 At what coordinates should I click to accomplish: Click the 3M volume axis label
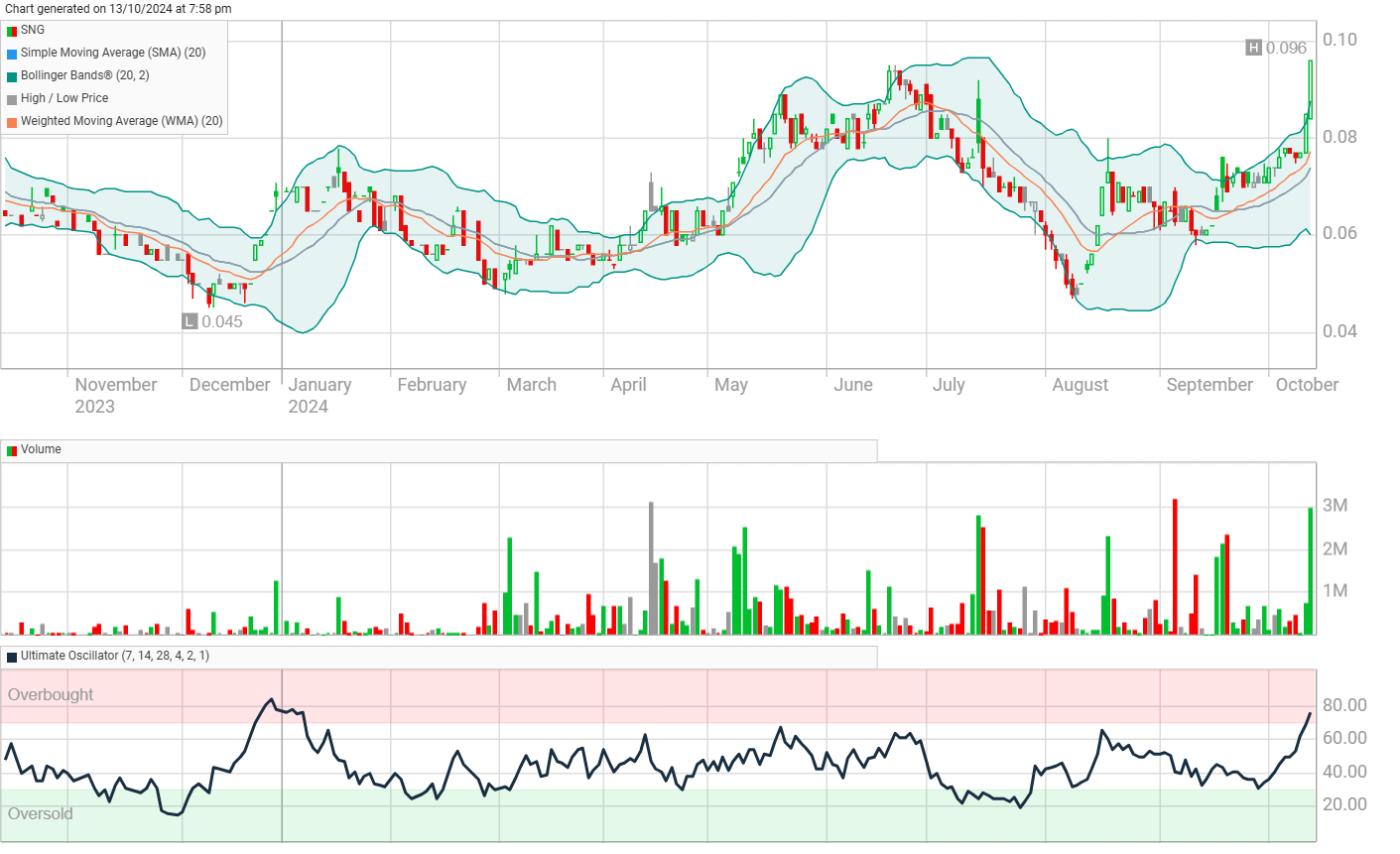click(1335, 506)
